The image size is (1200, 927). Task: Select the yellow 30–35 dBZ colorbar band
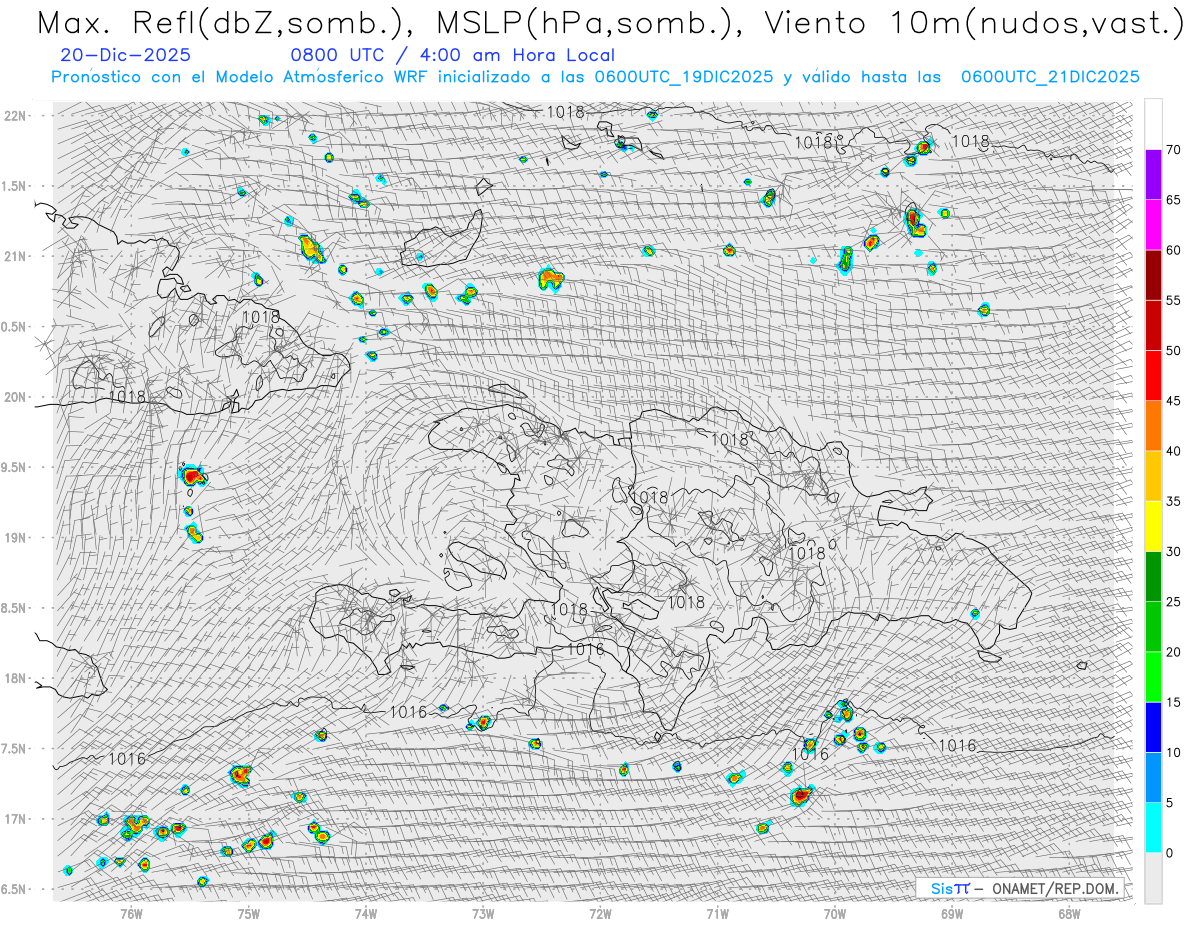tap(1153, 526)
